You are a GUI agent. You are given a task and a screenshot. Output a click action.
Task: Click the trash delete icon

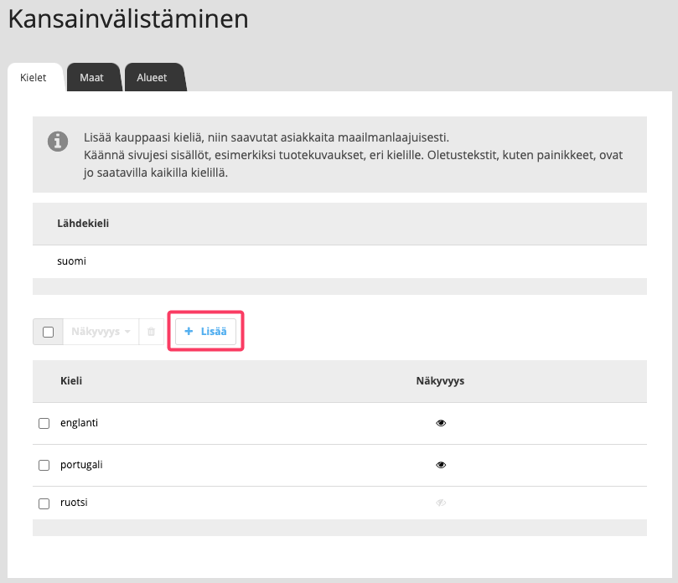pyautogui.click(x=151, y=331)
